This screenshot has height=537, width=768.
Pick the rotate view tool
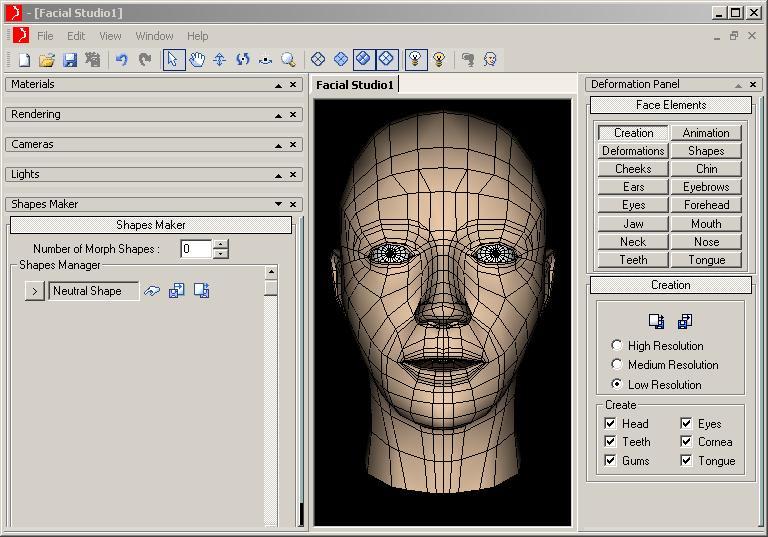click(x=243, y=60)
